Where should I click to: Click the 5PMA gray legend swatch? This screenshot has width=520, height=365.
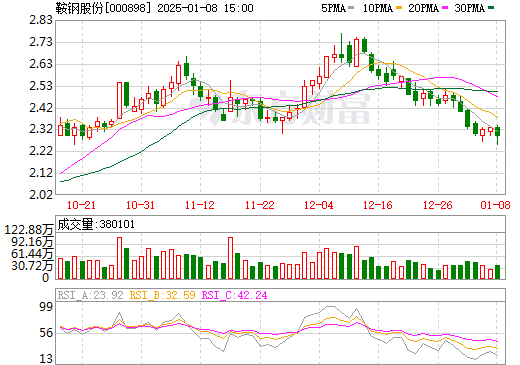click(x=351, y=8)
